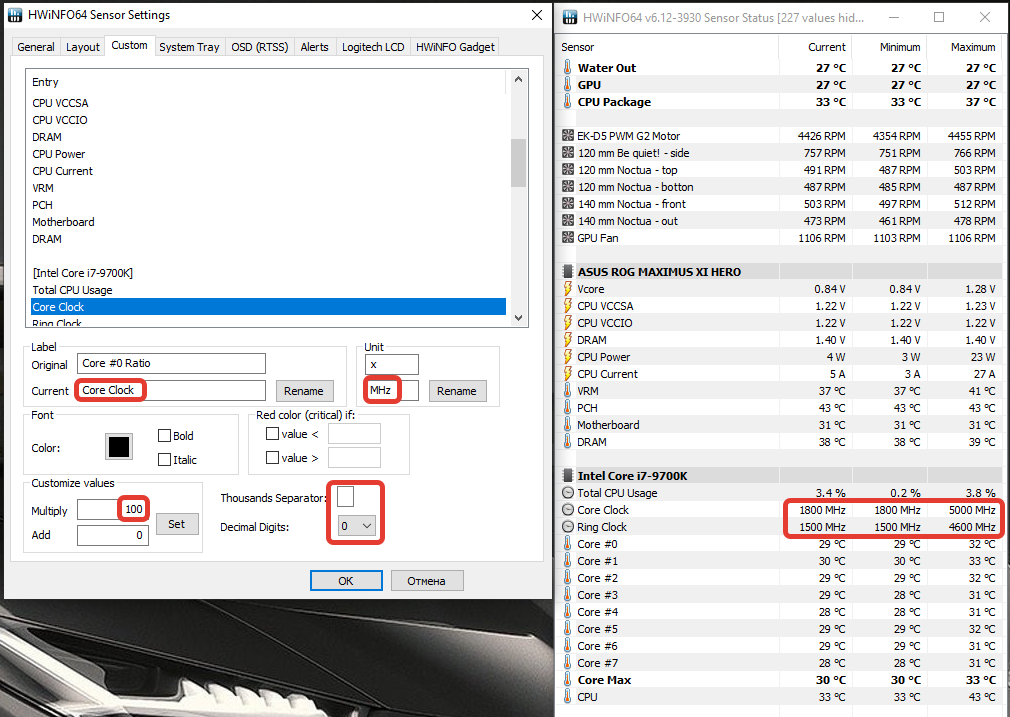Click chip icon beside ASUS ROG MAXIMUS XI HERO
1010x717 pixels.
[567, 271]
